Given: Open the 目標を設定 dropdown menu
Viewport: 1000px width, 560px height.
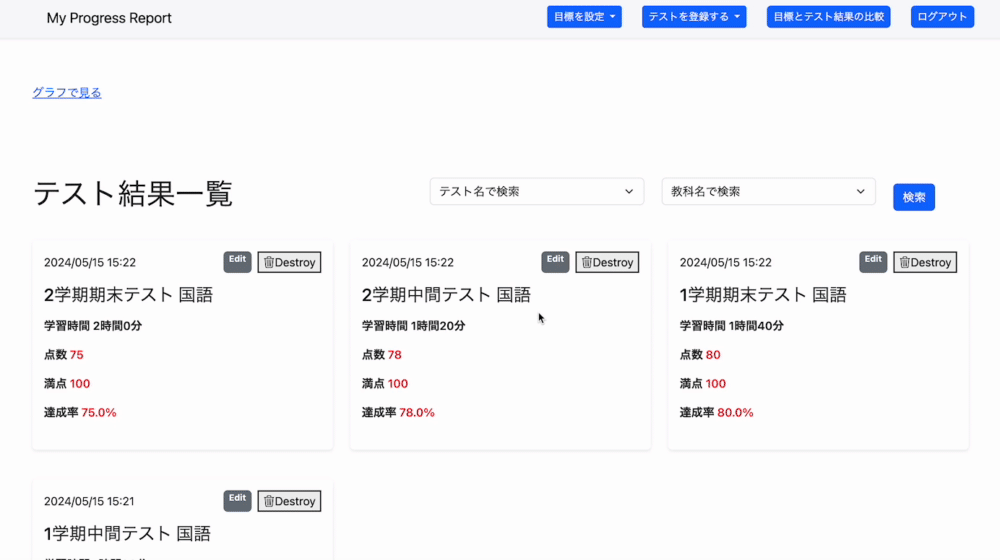Looking at the screenshot, I should (x=584, y=17).
